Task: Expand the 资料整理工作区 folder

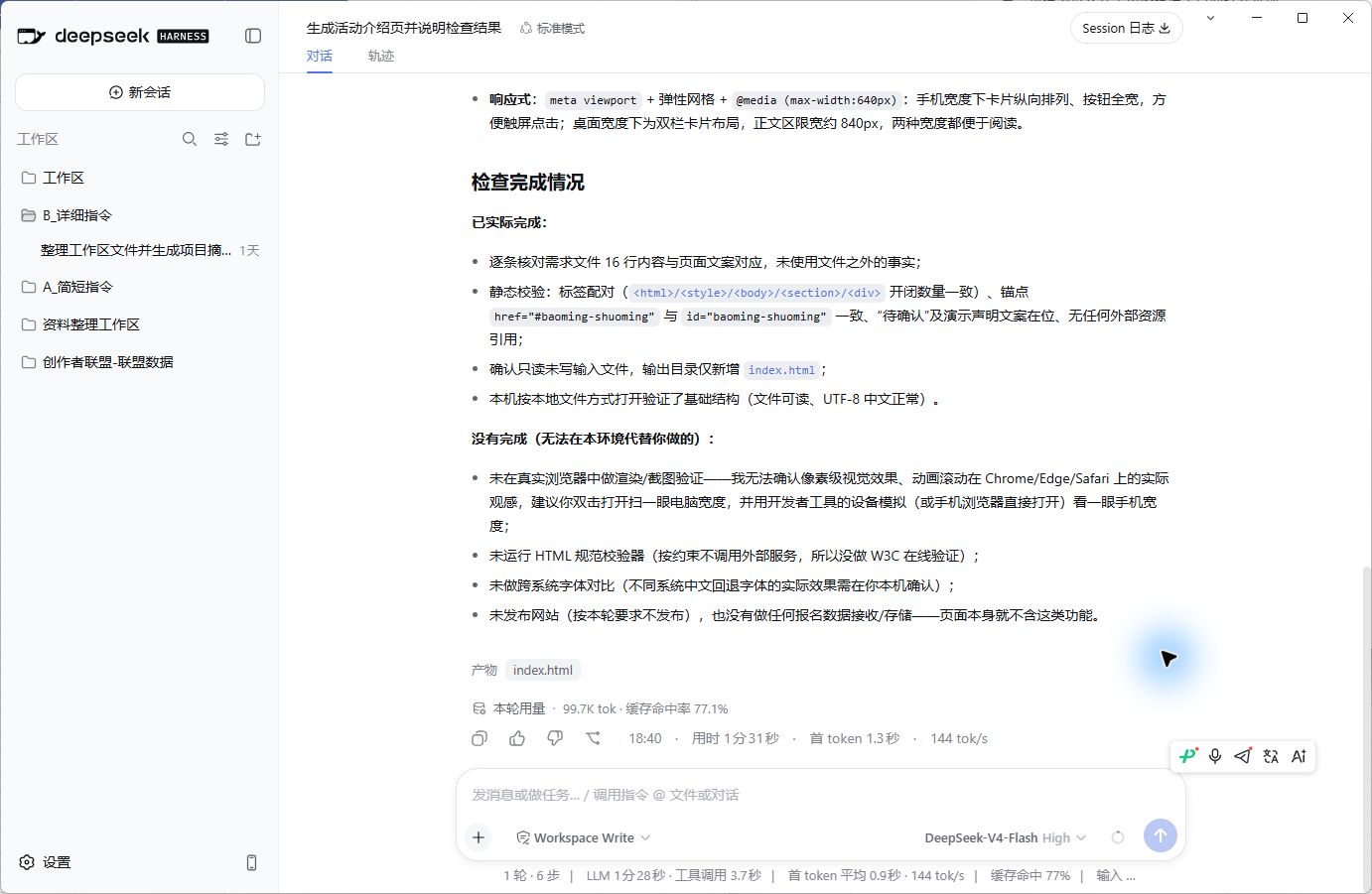Action: [140, 324]
